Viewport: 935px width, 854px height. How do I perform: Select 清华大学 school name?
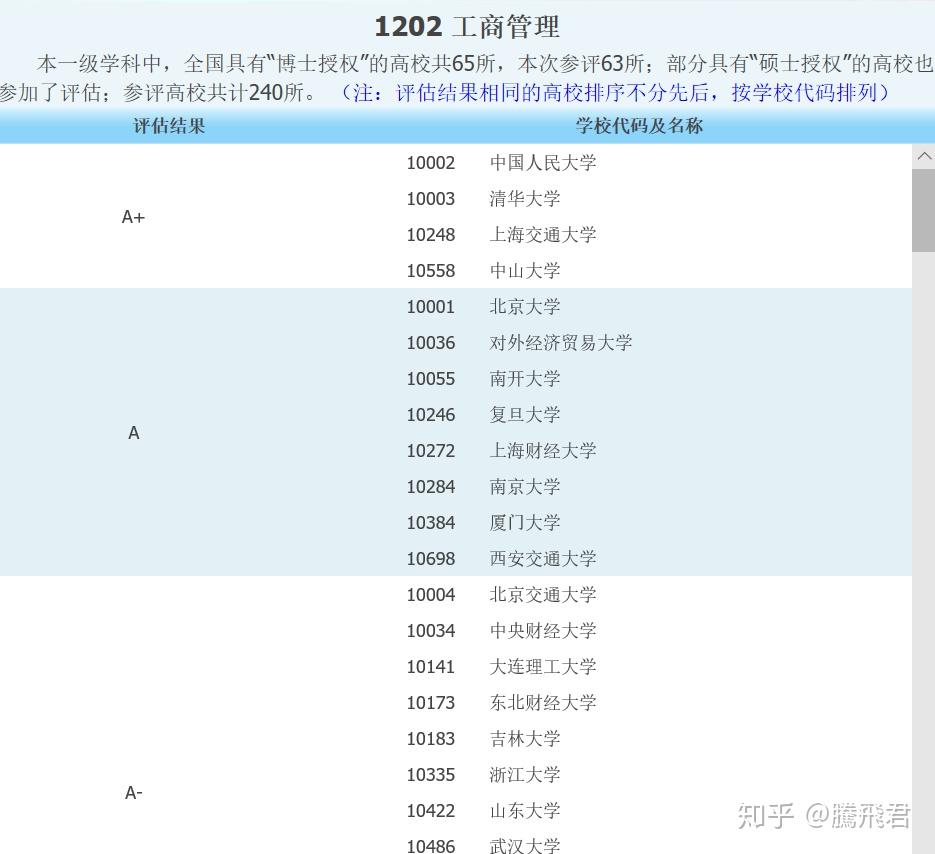[x=525, y=199]
